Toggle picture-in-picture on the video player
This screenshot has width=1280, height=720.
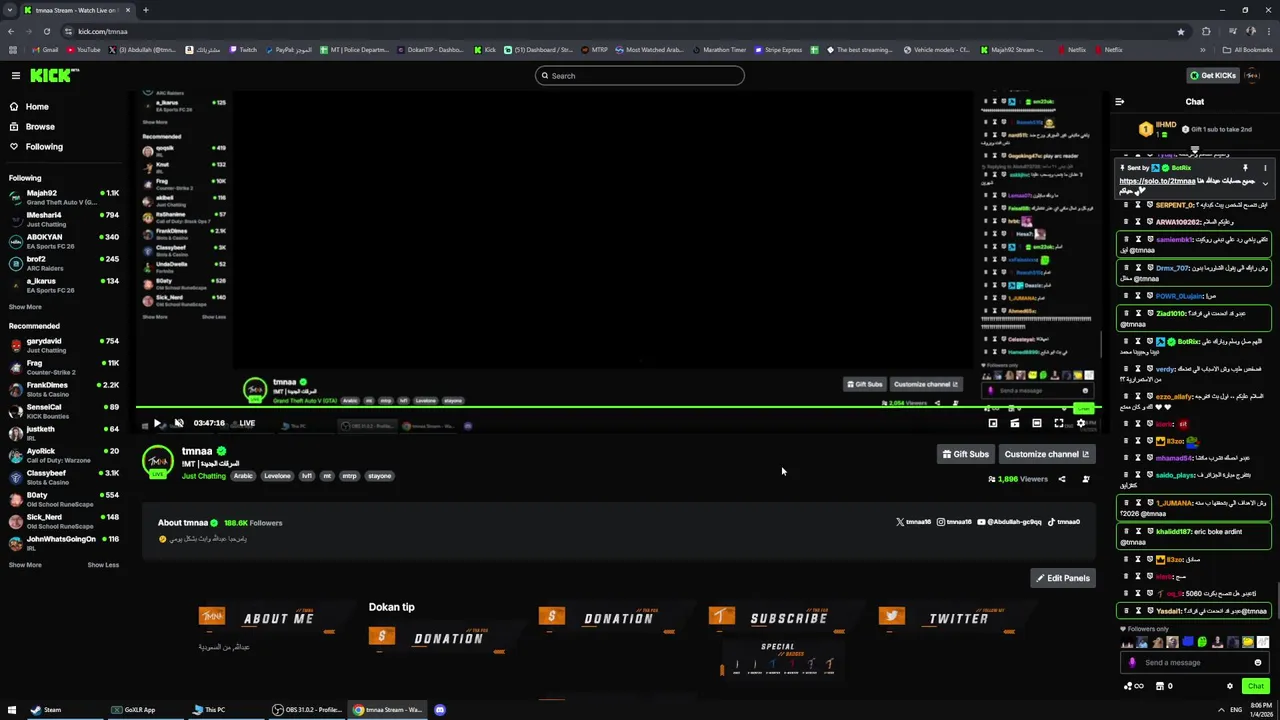click(993, 424)
